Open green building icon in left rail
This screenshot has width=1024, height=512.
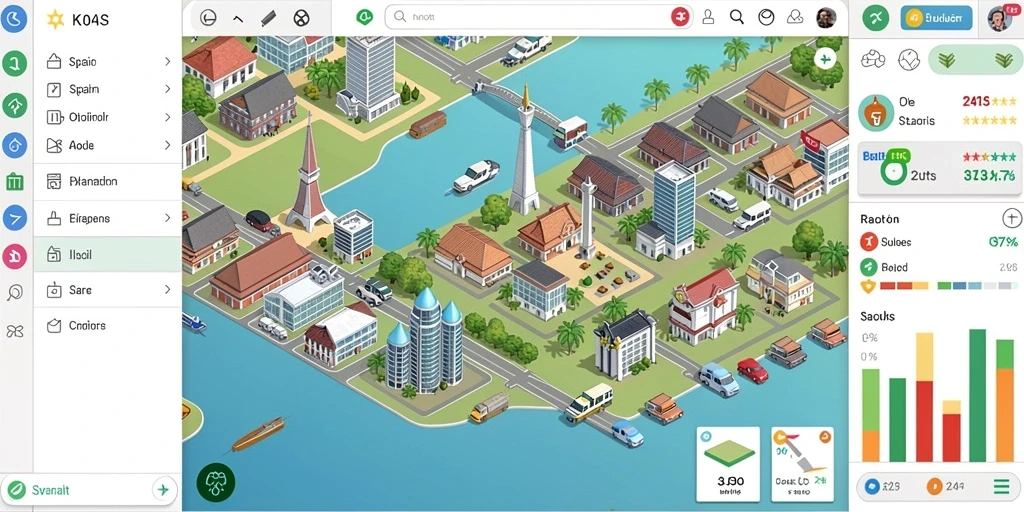(14, 182)
